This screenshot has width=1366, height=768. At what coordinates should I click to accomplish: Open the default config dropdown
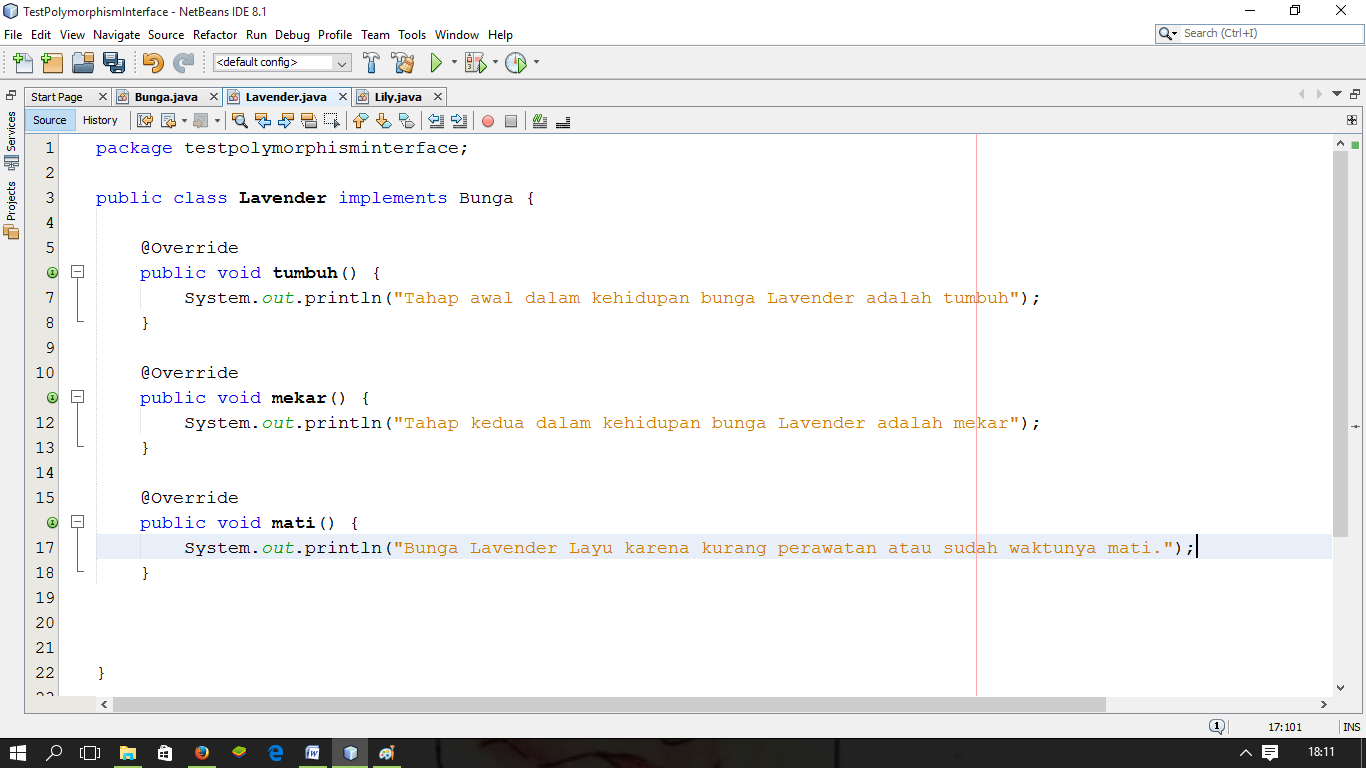[342, 62]
